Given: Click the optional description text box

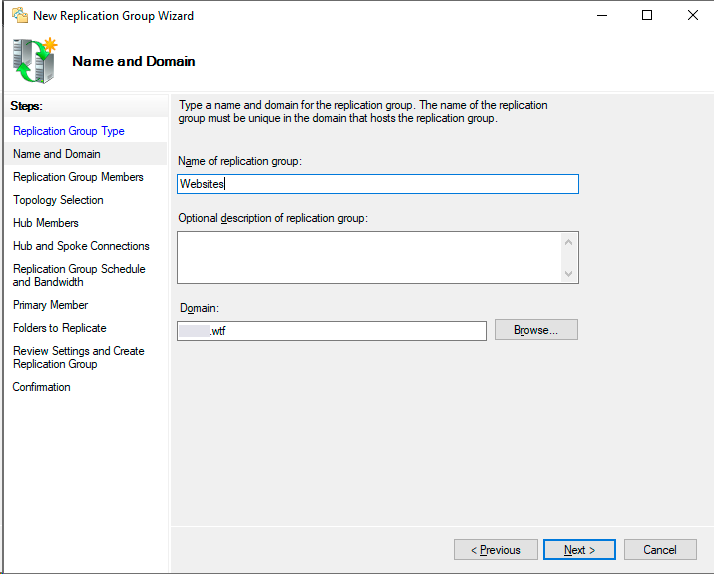Looking at the screenshot, I should [368, 257].
